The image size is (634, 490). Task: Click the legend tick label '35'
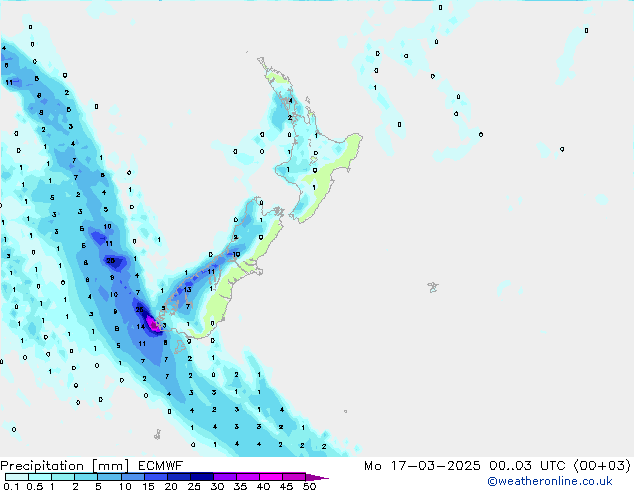(x=241, y=486)
